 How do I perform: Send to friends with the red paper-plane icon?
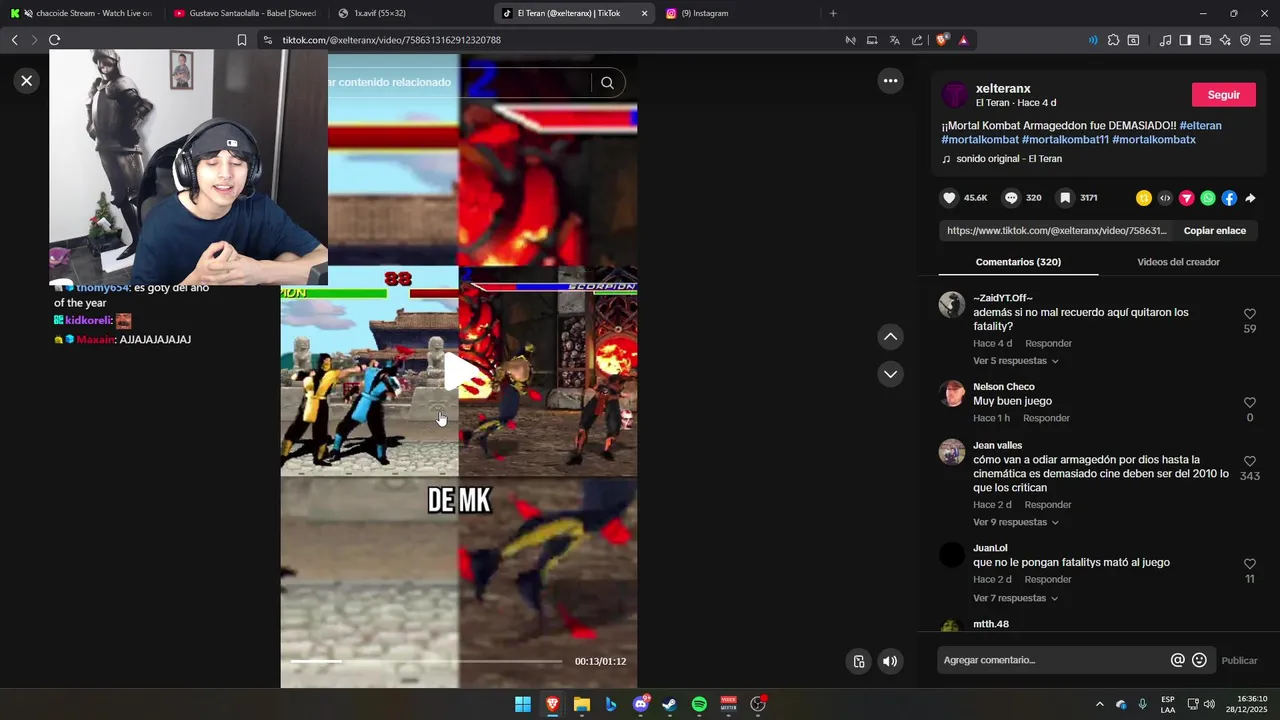[1187, 198]
